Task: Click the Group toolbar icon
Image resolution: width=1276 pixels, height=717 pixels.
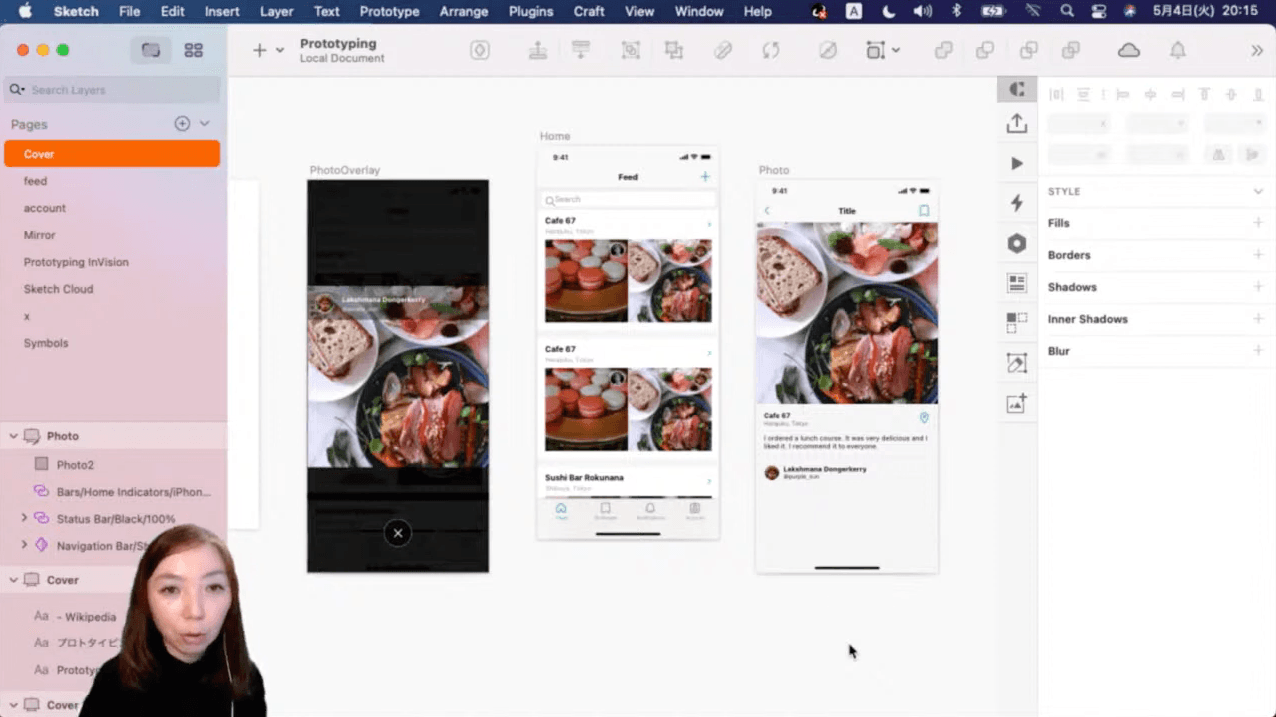Action: 631,50
